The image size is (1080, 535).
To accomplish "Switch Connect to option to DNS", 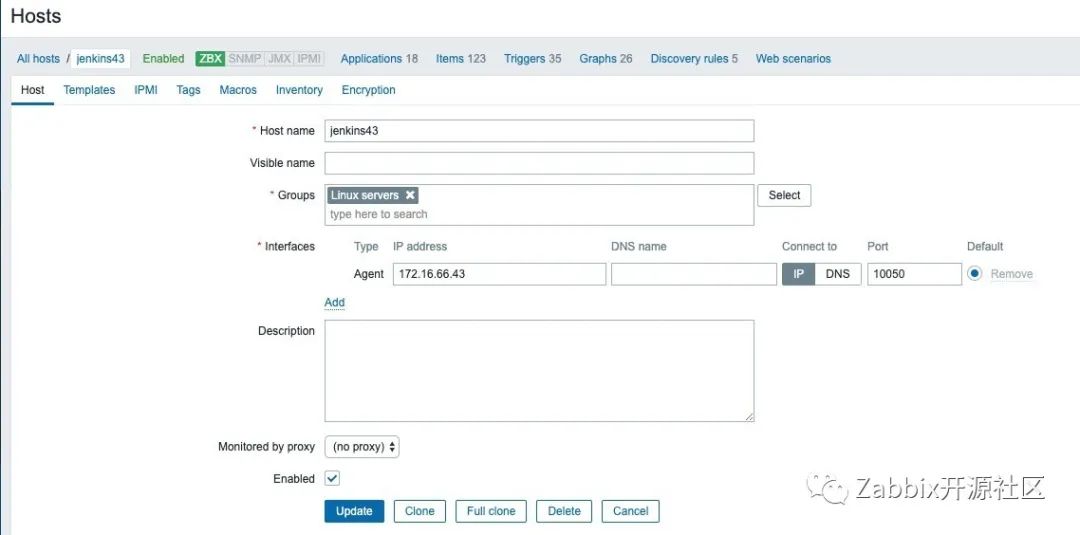I will click(x=838, y=274).
